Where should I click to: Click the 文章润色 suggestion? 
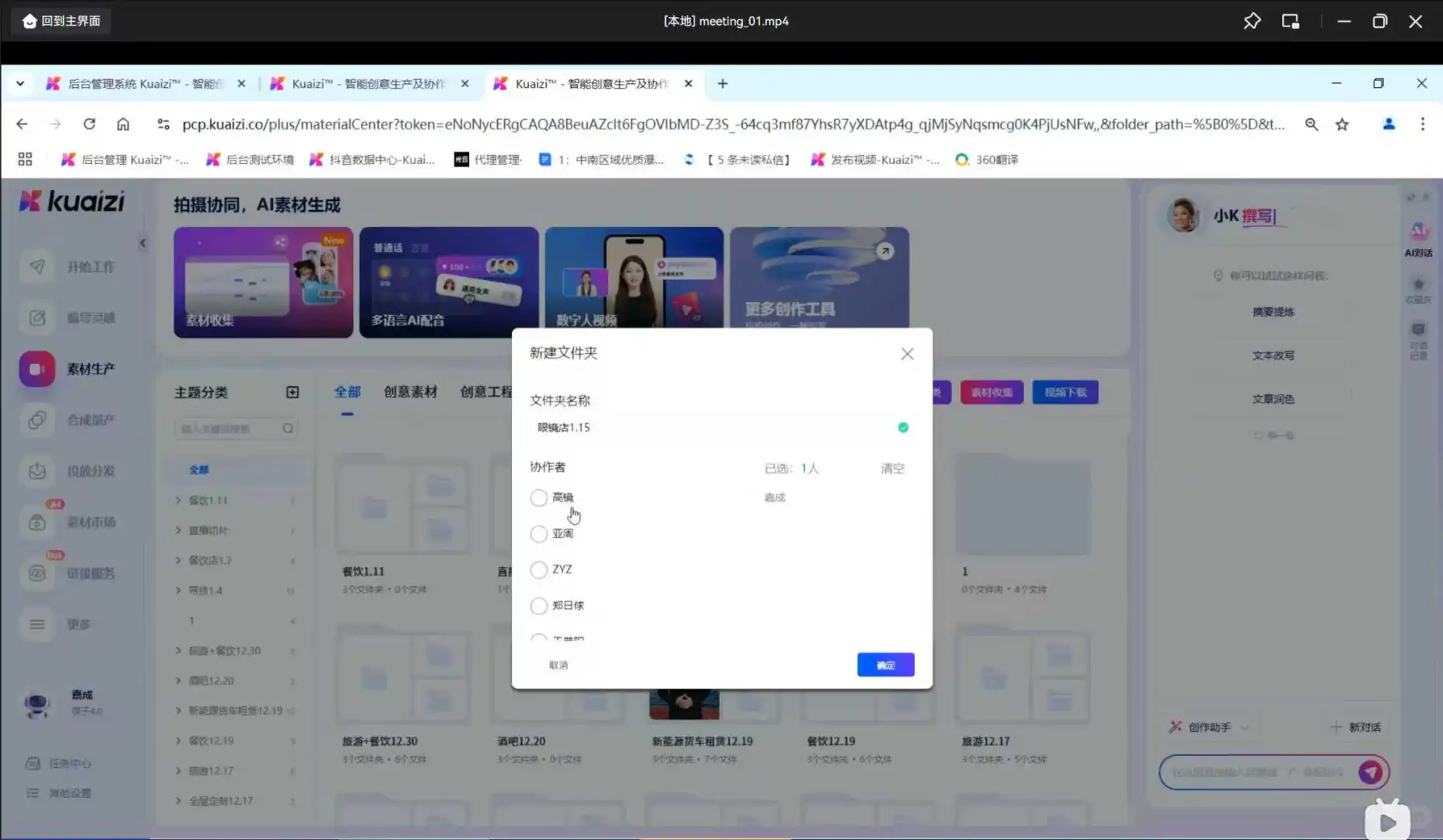coord(1273,399)
